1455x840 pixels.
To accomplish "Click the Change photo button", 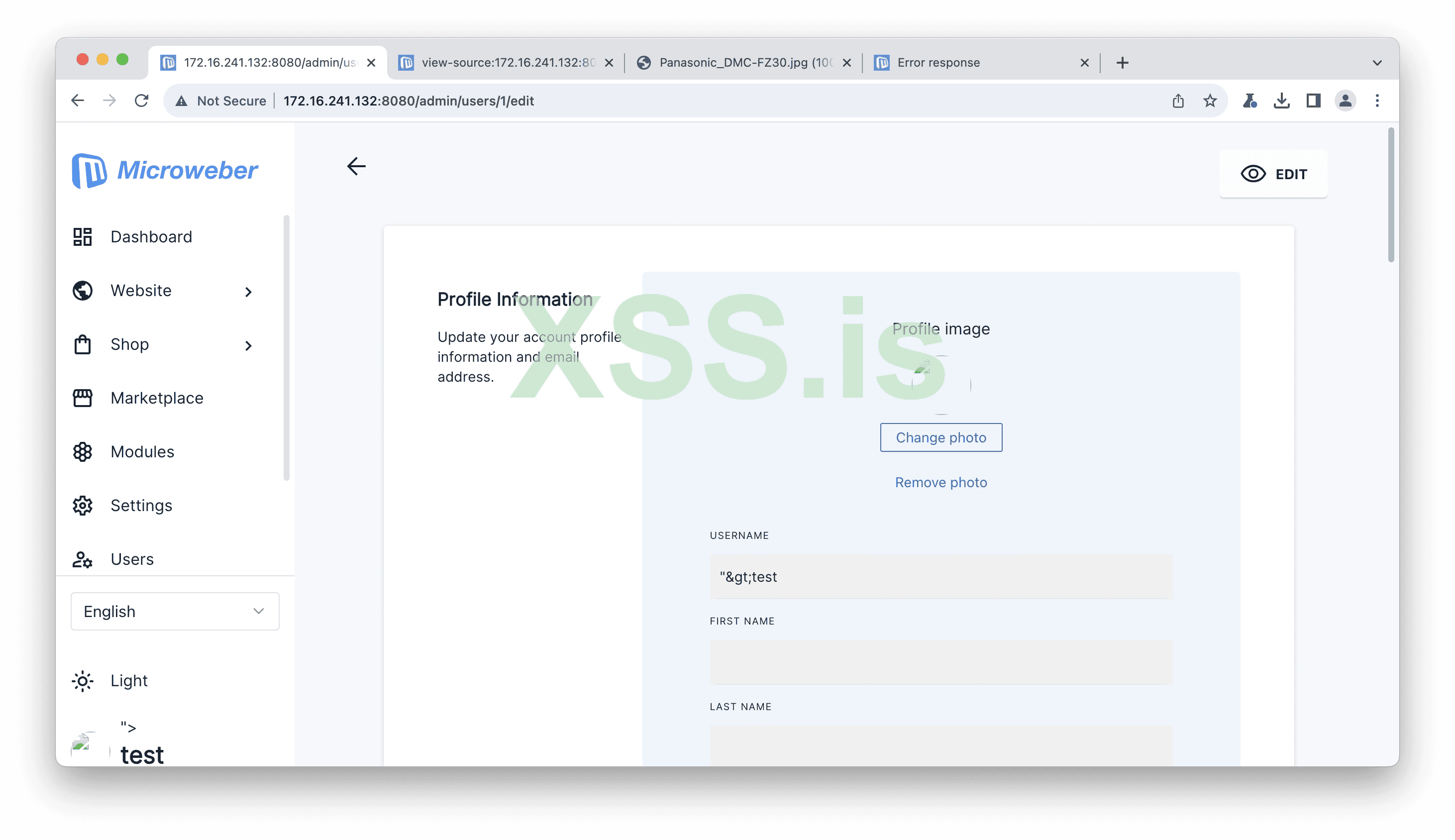I will [x=940, y=438].
